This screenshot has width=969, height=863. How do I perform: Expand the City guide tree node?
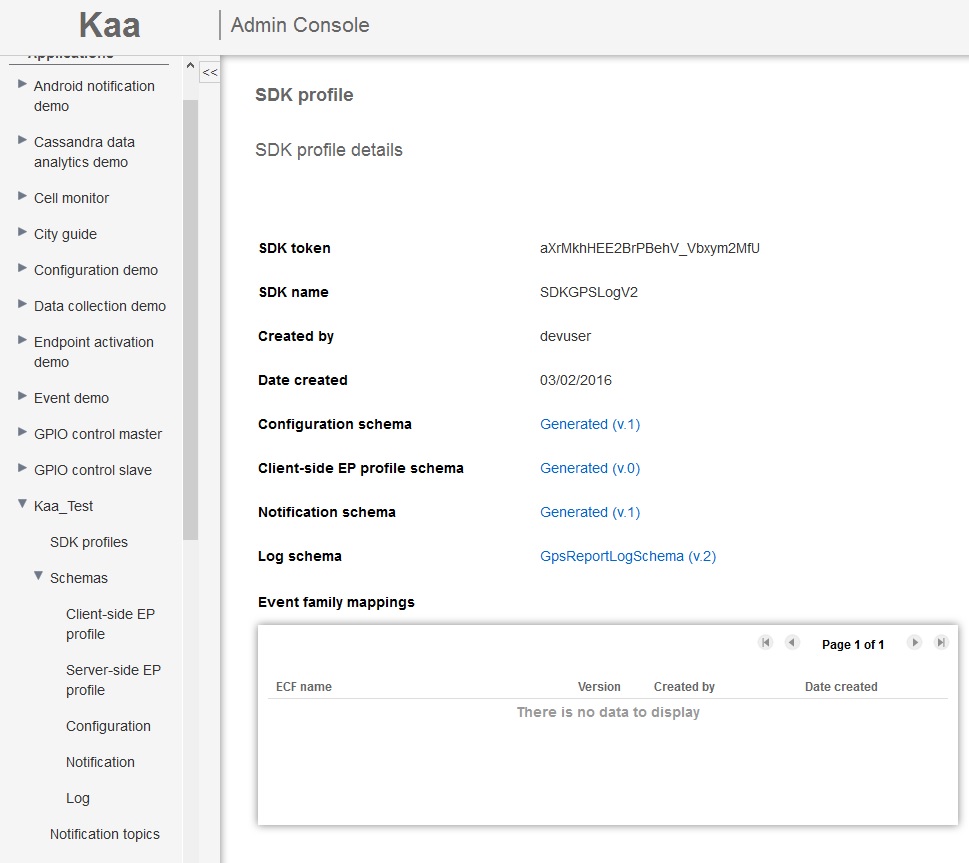tap(22, 232)
